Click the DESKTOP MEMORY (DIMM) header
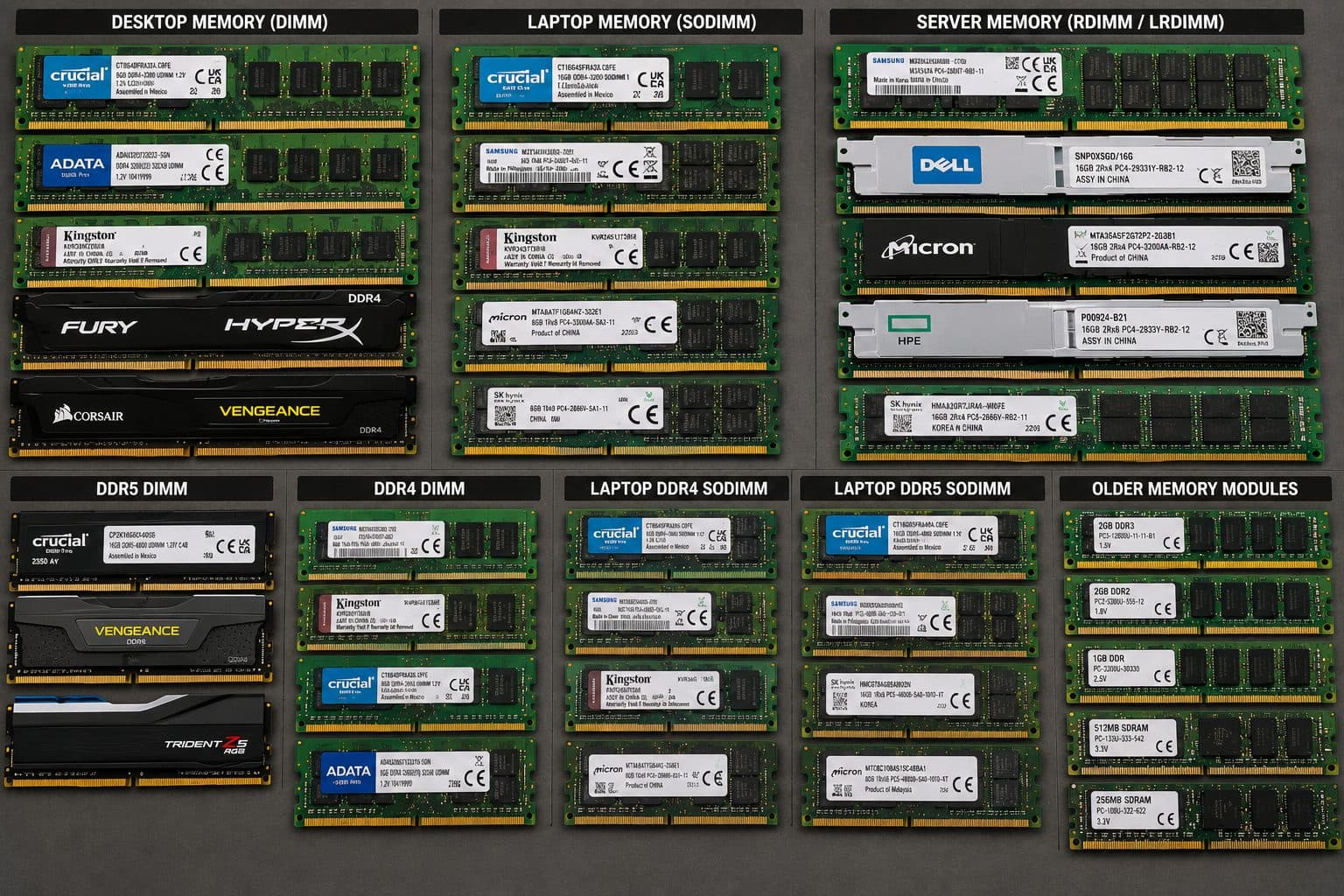 pyautogui.click(x=219, y=22)
